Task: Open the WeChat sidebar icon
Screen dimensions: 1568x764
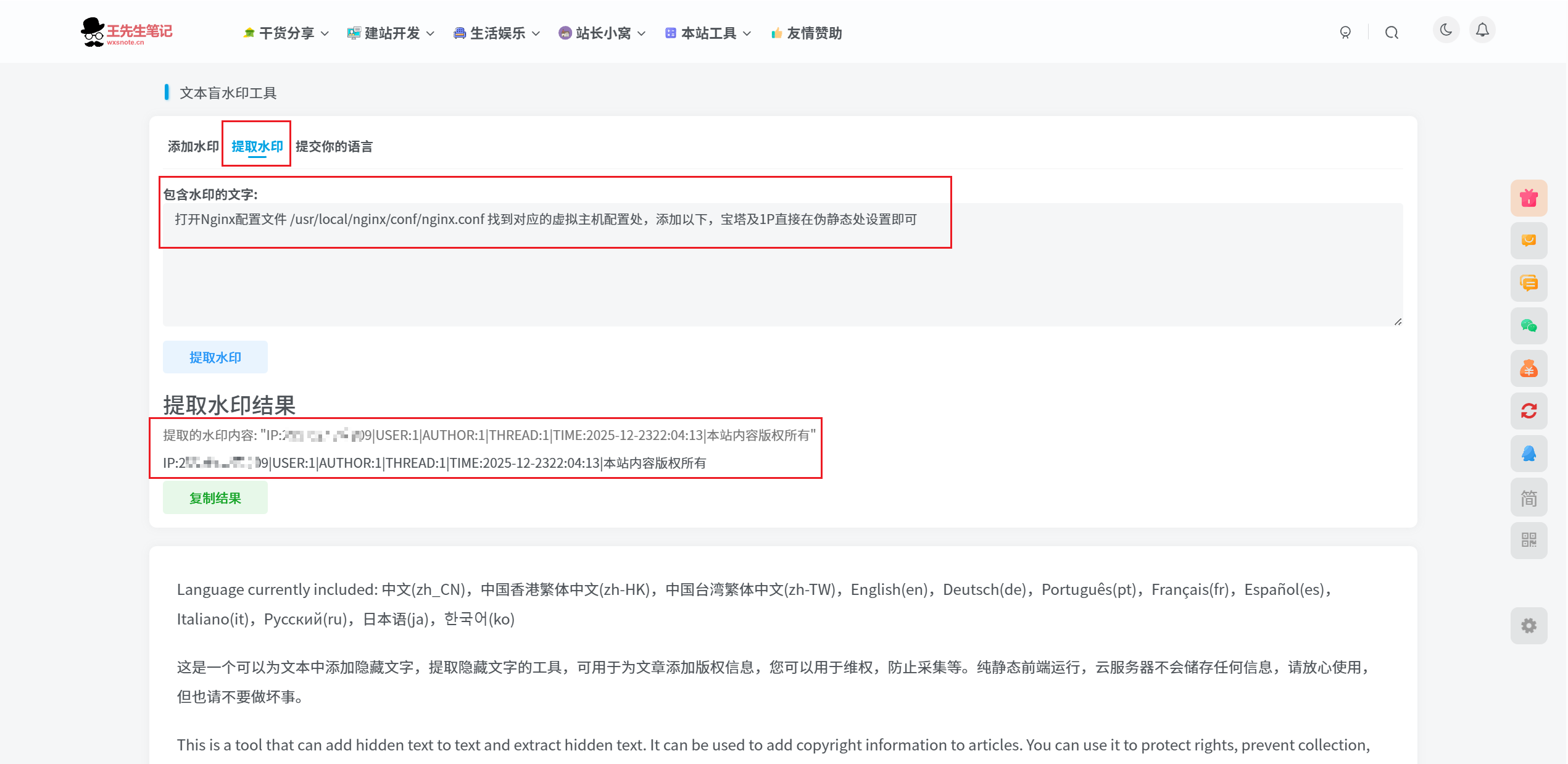Action: (x=1528, y=326)
